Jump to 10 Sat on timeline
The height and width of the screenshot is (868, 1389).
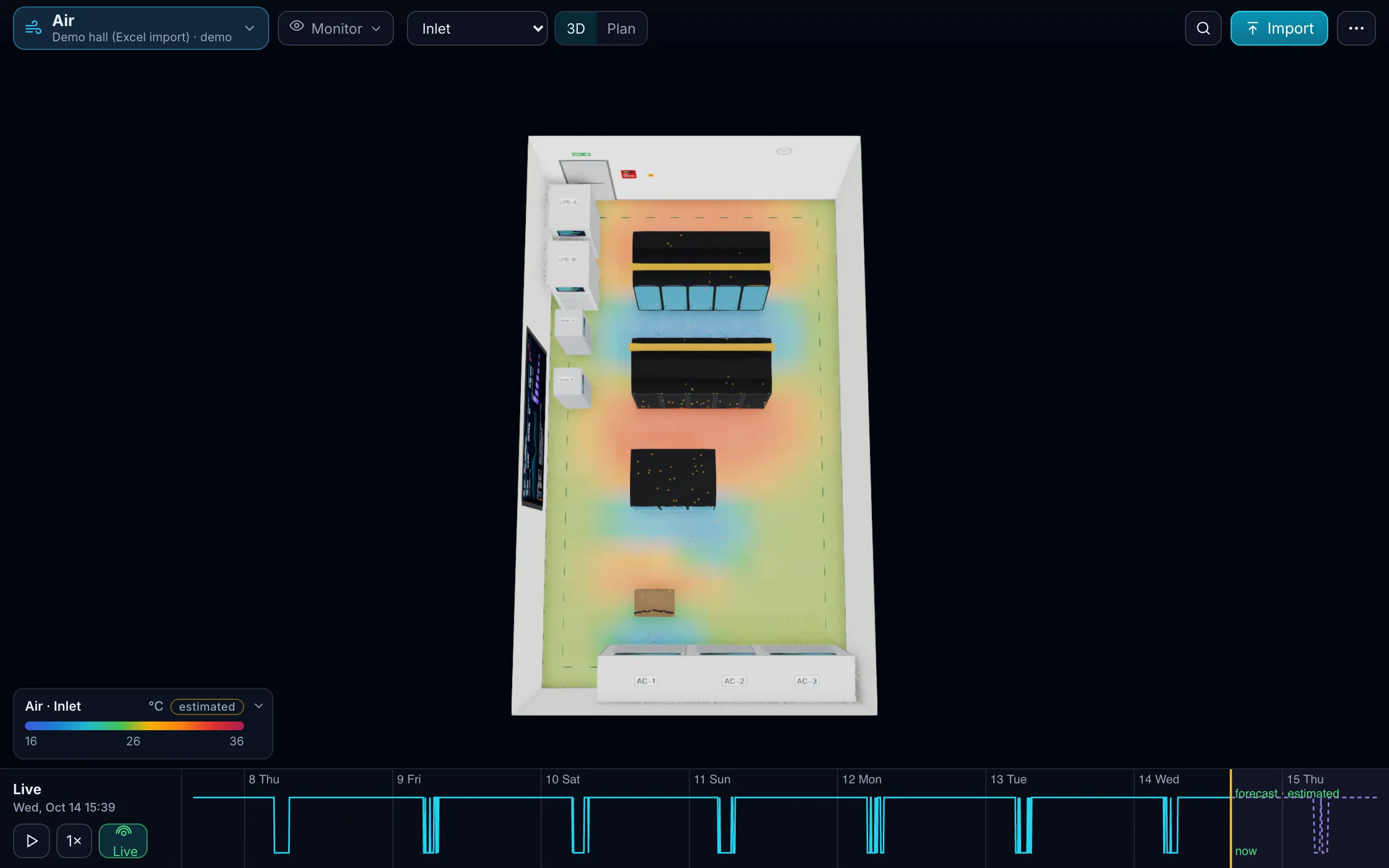click(563, 779)
